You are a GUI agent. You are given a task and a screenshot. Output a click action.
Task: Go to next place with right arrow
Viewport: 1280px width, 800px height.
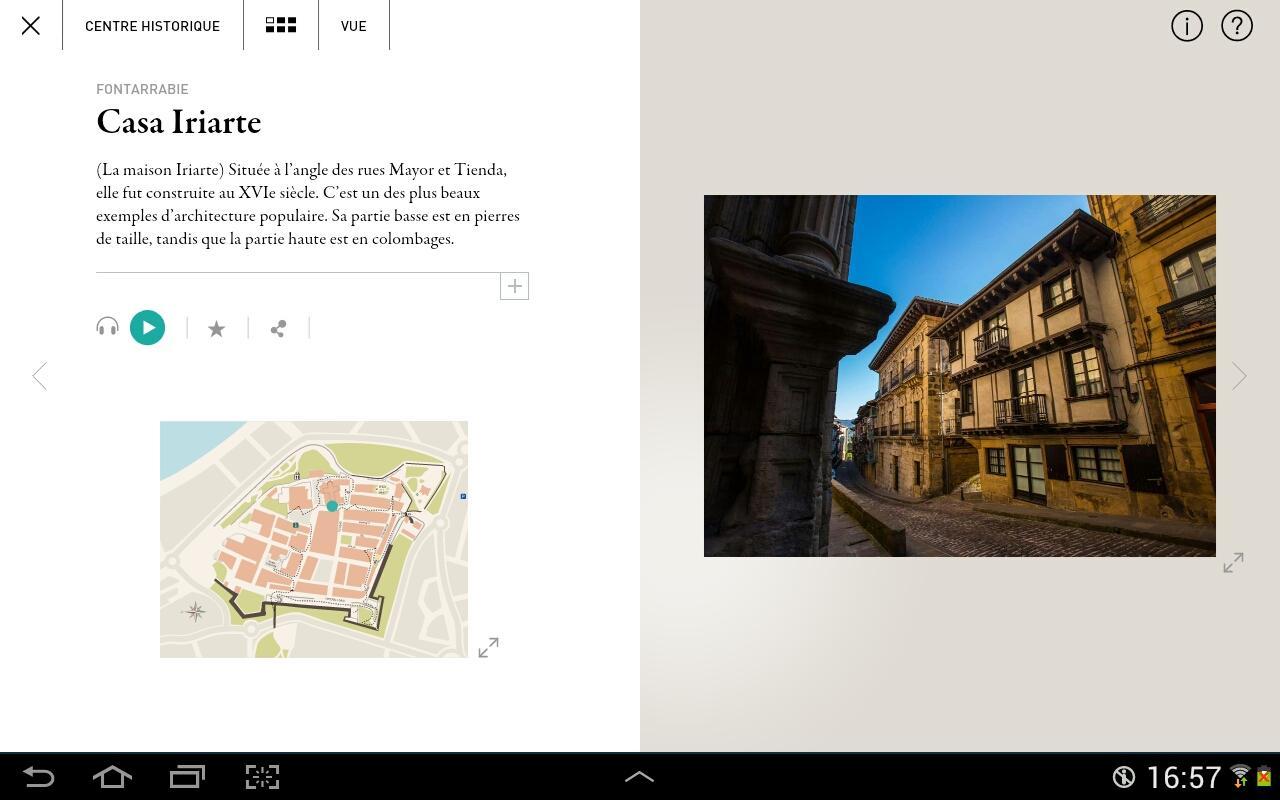point(1240,376)
